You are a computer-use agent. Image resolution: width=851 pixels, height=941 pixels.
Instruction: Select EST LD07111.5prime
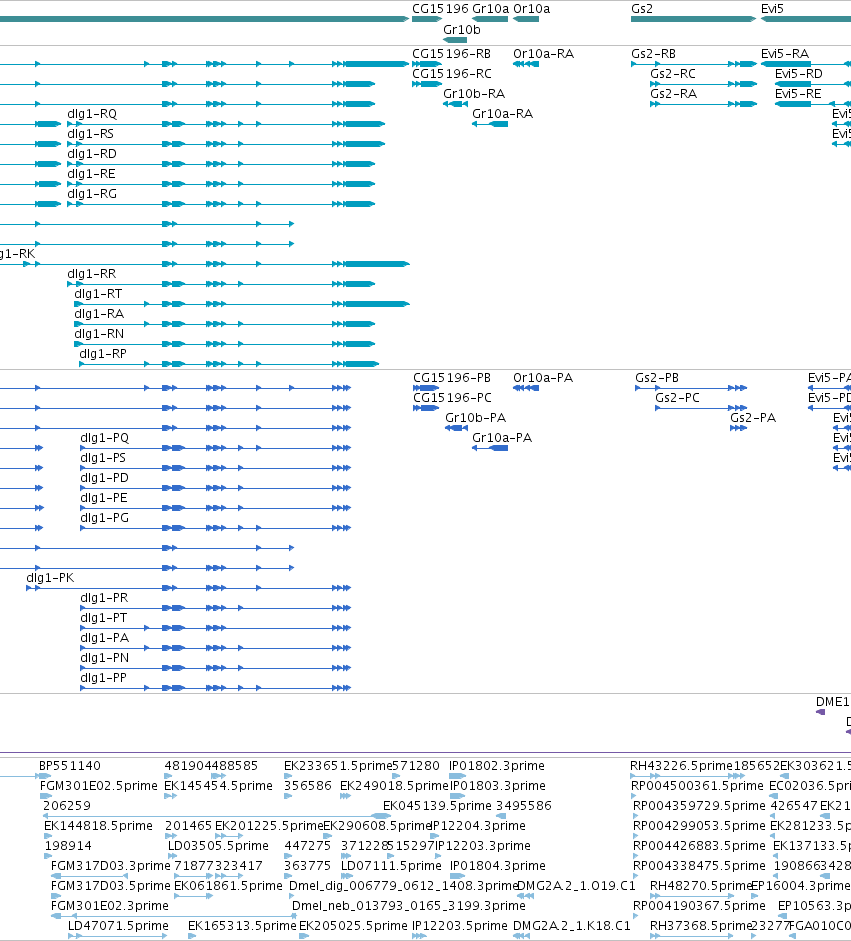[x=391, y=866]
